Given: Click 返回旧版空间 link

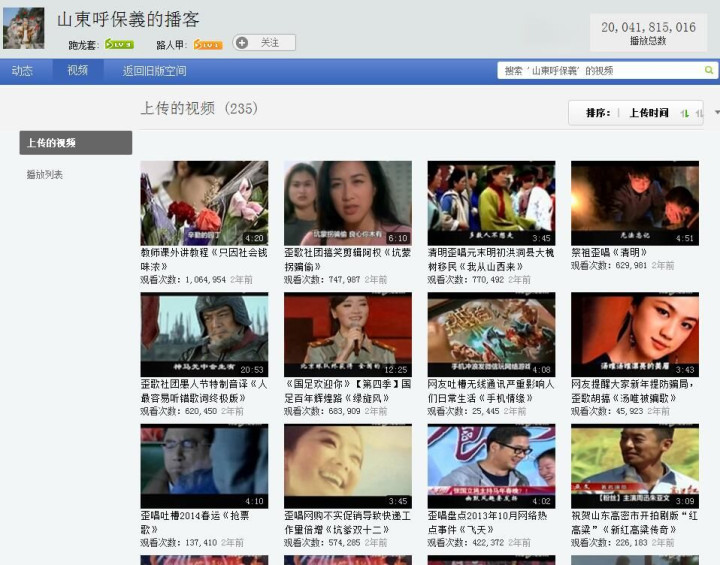Looking at the screenshot, I should pos(154,71).
